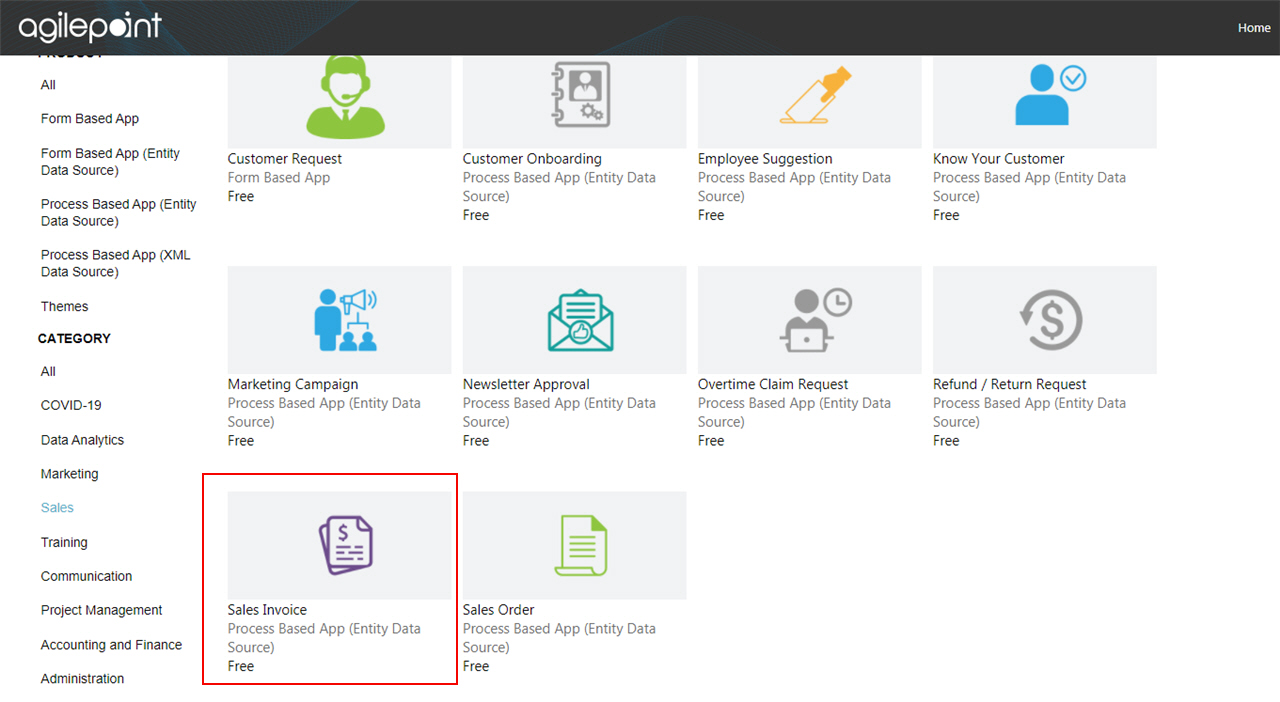Choose the Accounting and Finance category

(111, 645)
